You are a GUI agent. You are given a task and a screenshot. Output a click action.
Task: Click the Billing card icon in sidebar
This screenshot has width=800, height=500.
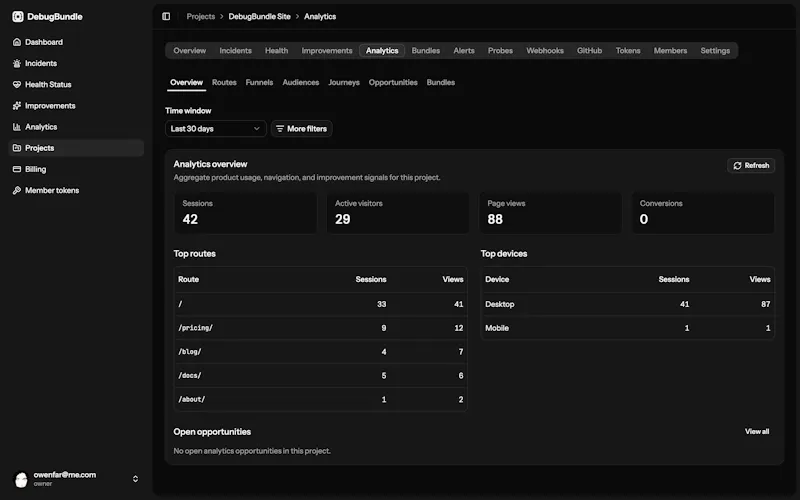click(x=17, y=169)
